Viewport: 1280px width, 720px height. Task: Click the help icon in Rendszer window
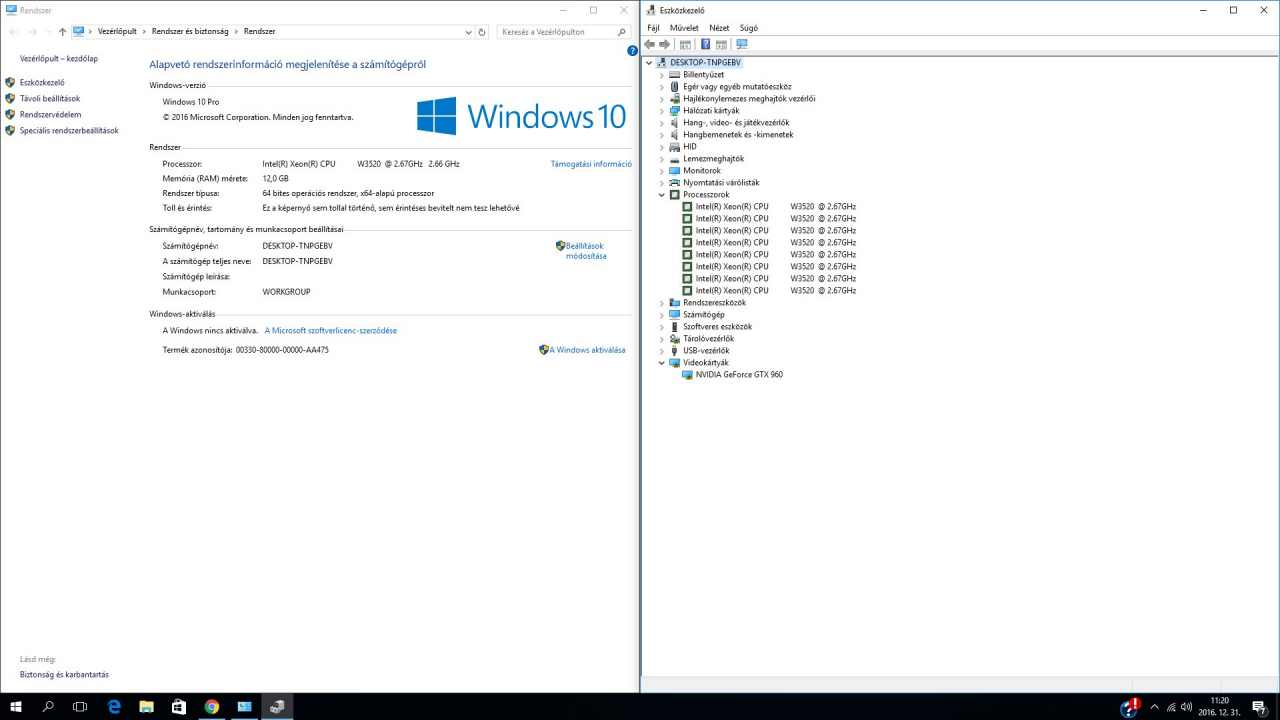click(x=632, y=50)
